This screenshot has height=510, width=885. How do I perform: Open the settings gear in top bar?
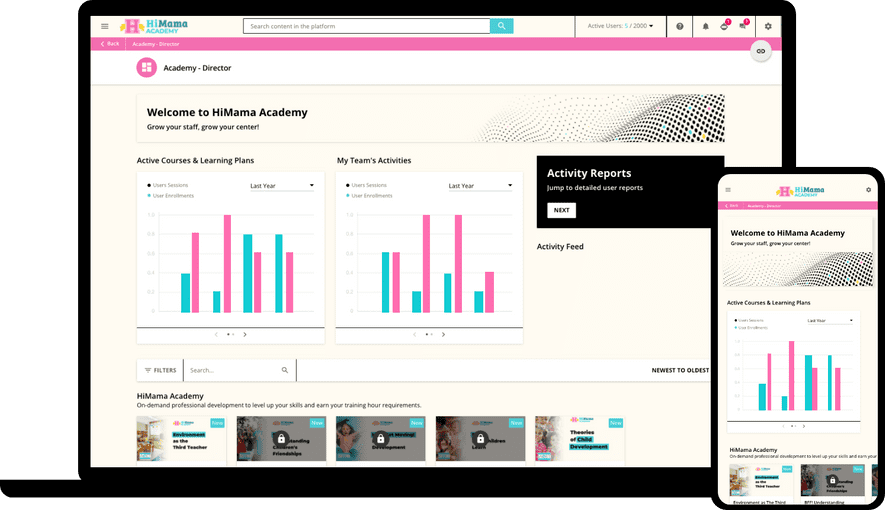coord(768,26)
